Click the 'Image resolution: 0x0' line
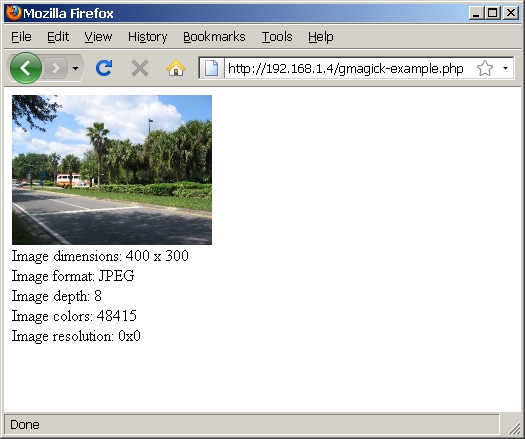The width and height of the screenshot is (525, 439). pyautogui.click(x=76, y=336)
